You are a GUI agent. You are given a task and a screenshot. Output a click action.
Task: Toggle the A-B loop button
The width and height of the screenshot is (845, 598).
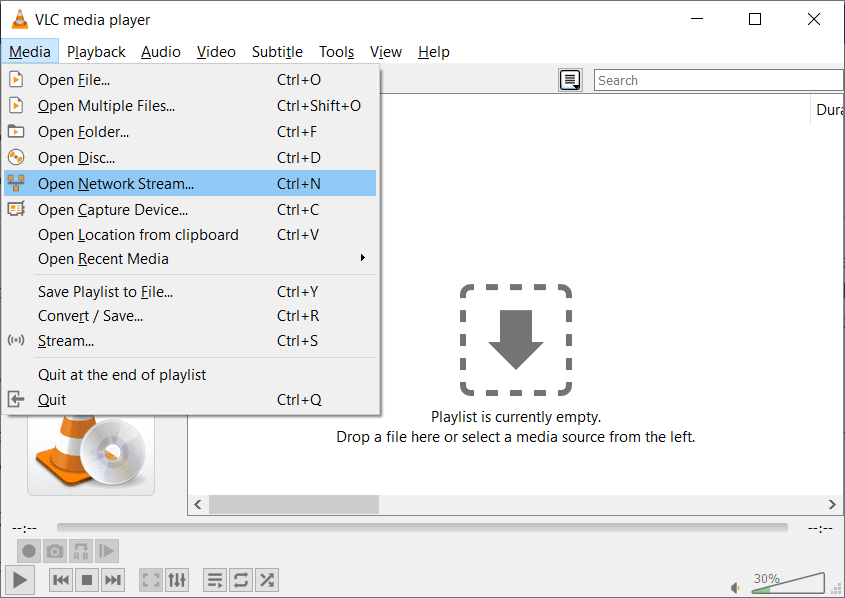pos(80,551)
